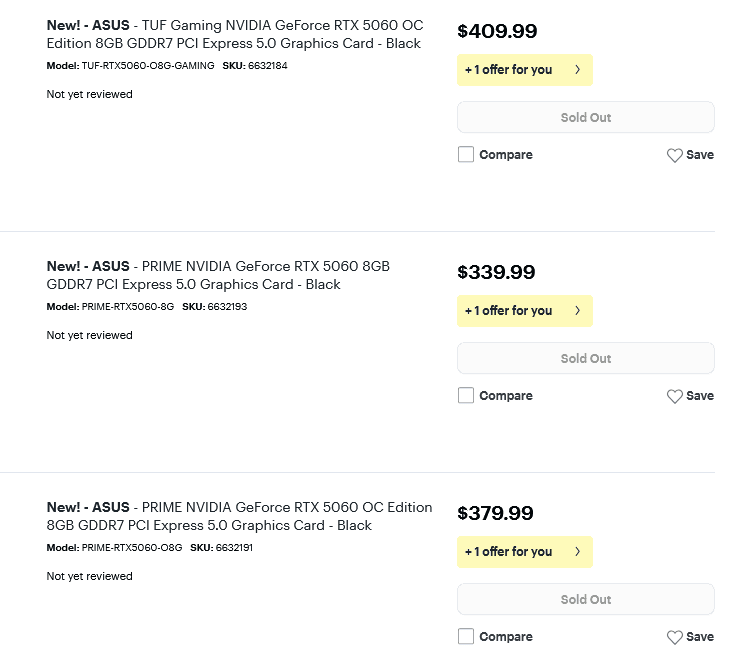Viewport: 738px width, 655px height.
Task: Tick Compare checkbox for $339.99 PRIME card
Action: pos(465,395)
